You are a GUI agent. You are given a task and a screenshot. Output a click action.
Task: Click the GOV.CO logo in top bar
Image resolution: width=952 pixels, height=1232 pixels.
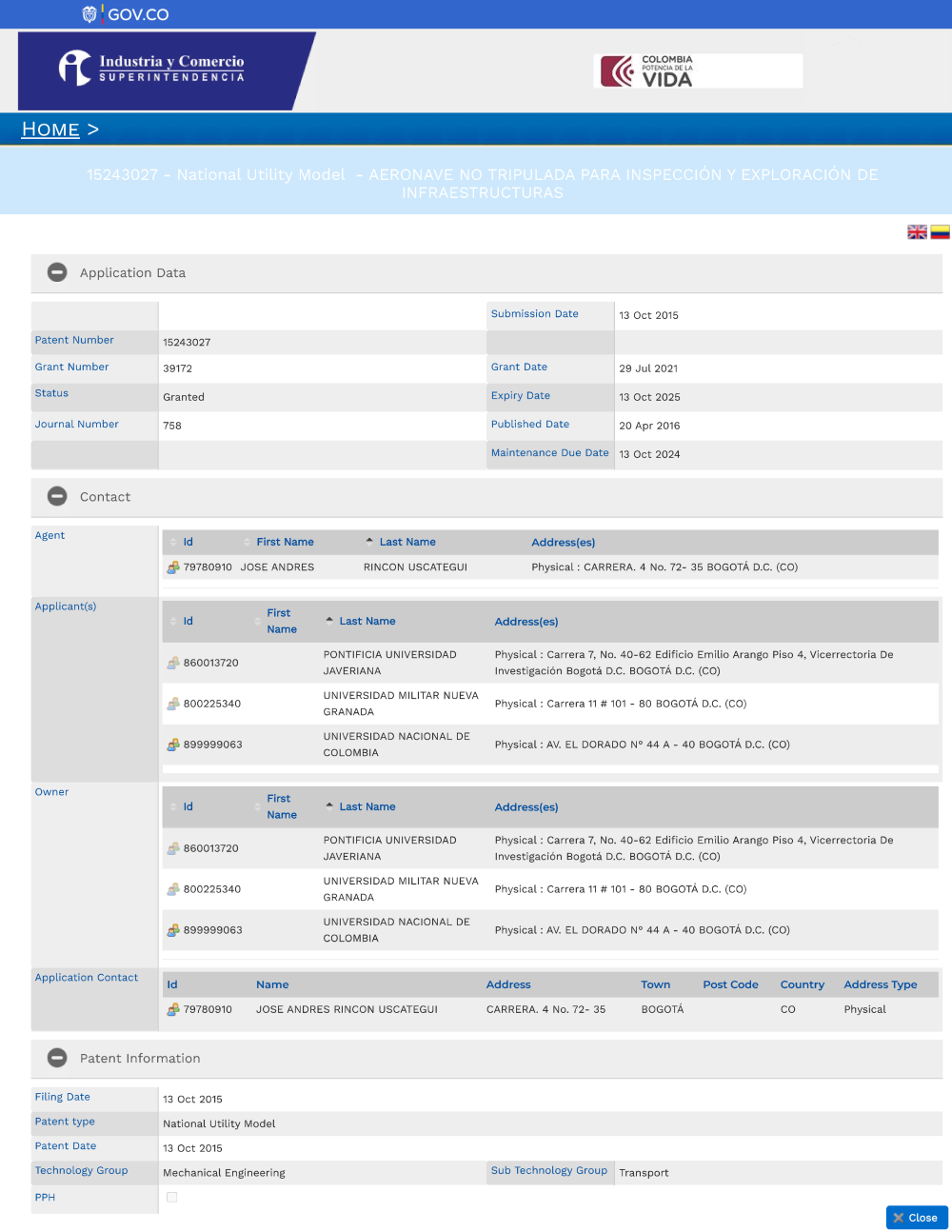pos(126,14)
